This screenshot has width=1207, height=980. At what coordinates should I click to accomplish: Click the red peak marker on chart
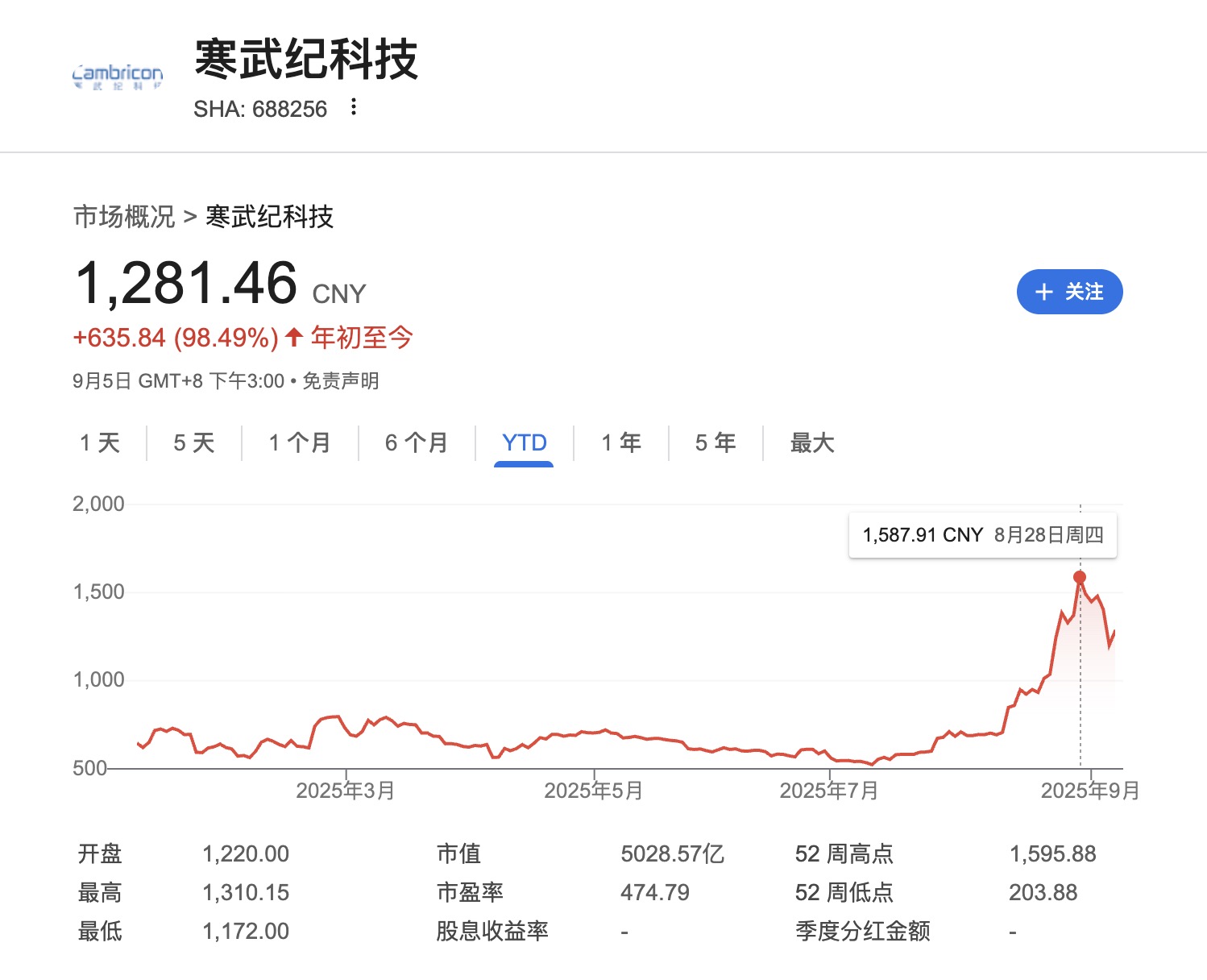[x=1080, y=577]
